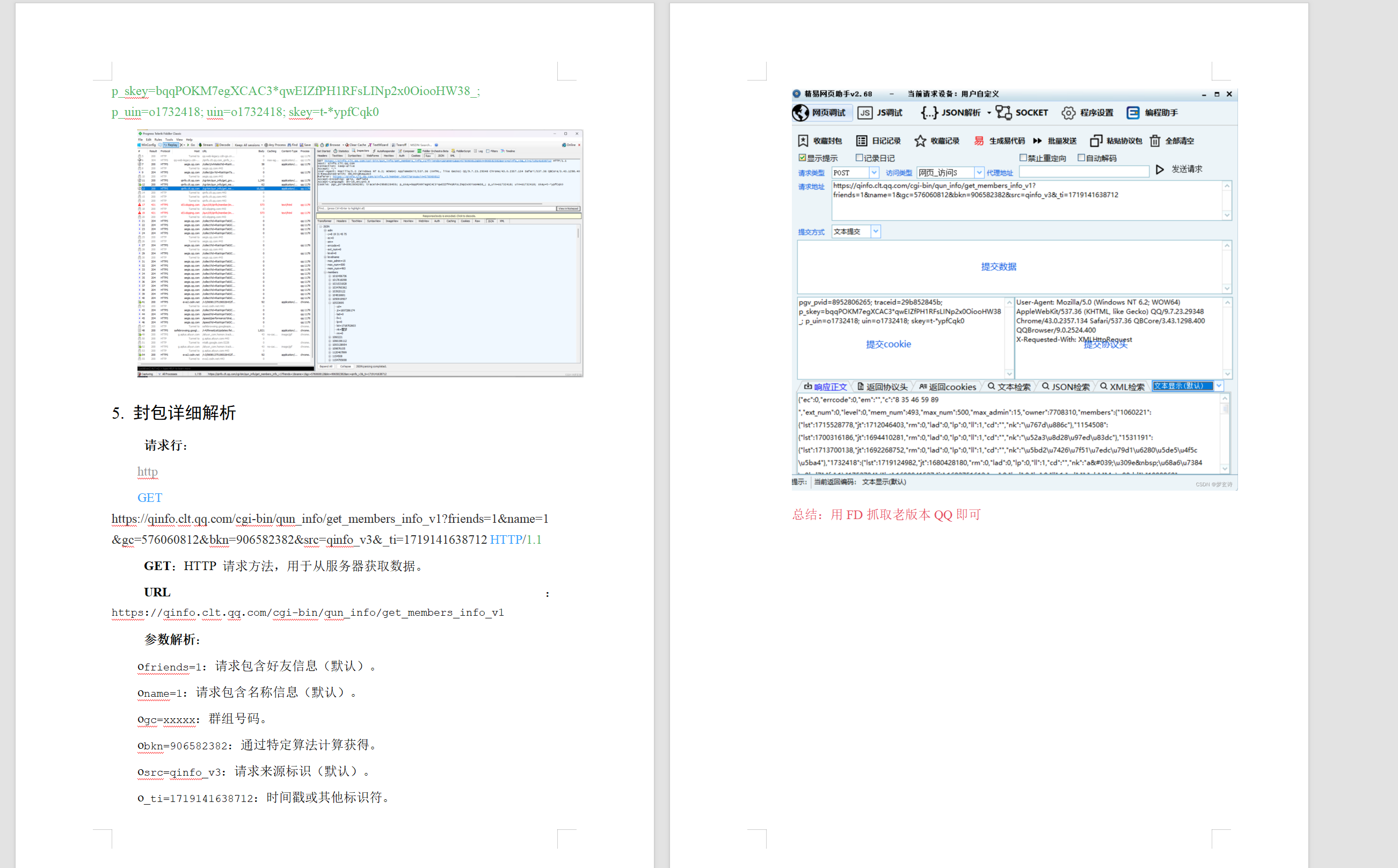Switch to the 返回cookies tab
The height and width of the screenshot is (868, 1398).
point(948,387)
